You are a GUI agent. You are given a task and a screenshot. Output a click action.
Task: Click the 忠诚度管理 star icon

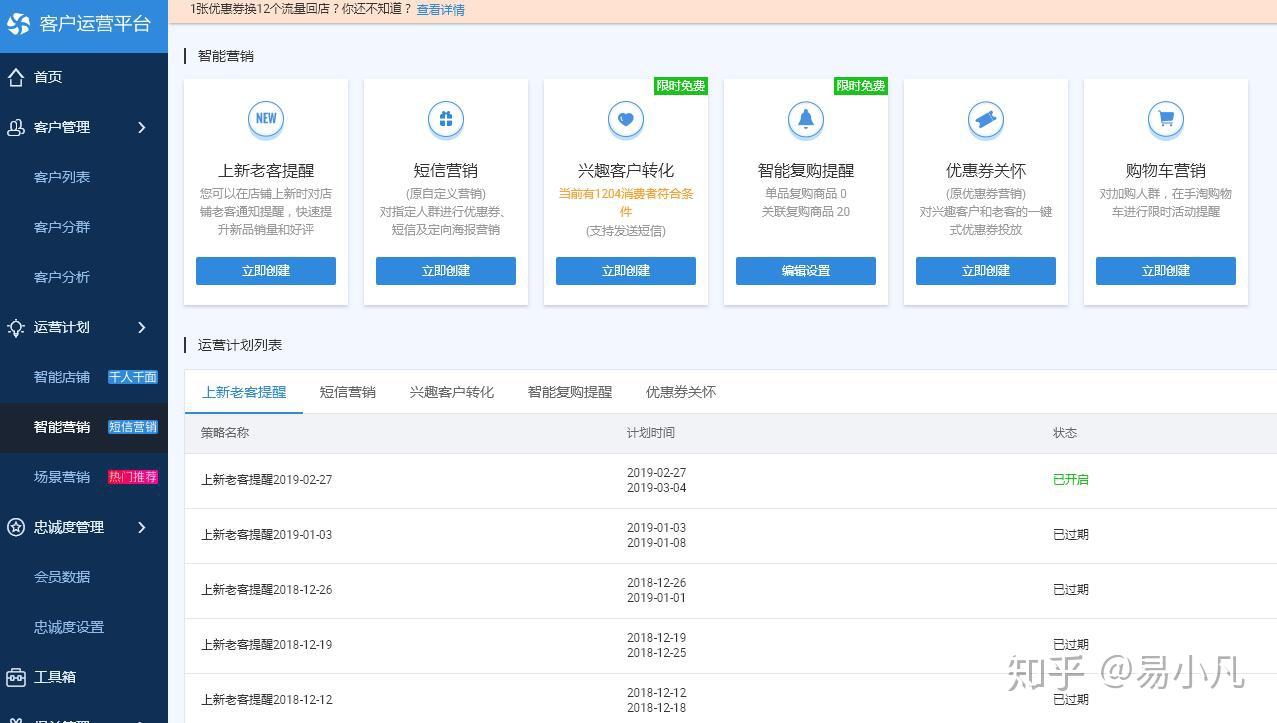point(16,527)
